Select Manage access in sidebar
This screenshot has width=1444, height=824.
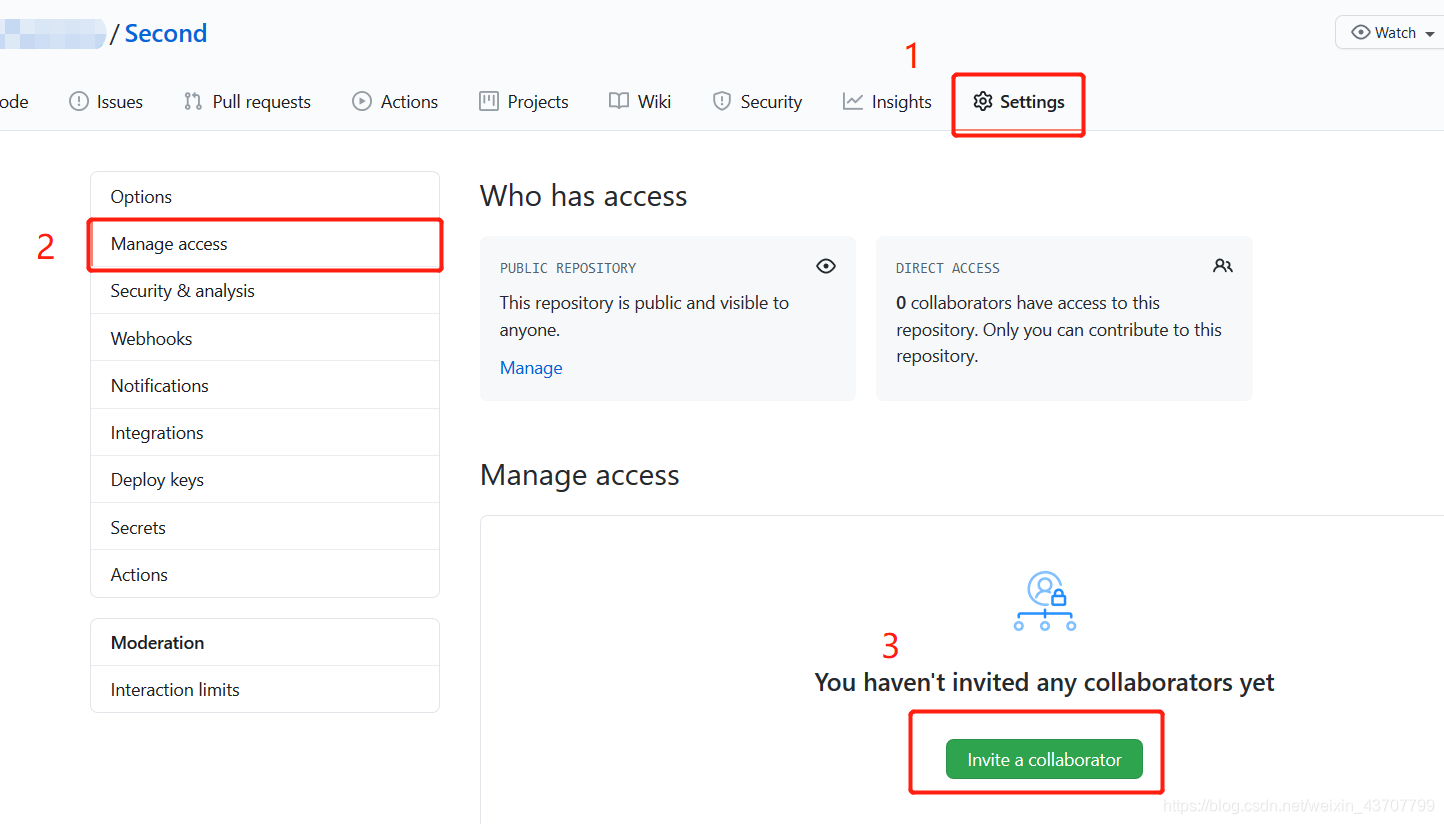(265, 244)
